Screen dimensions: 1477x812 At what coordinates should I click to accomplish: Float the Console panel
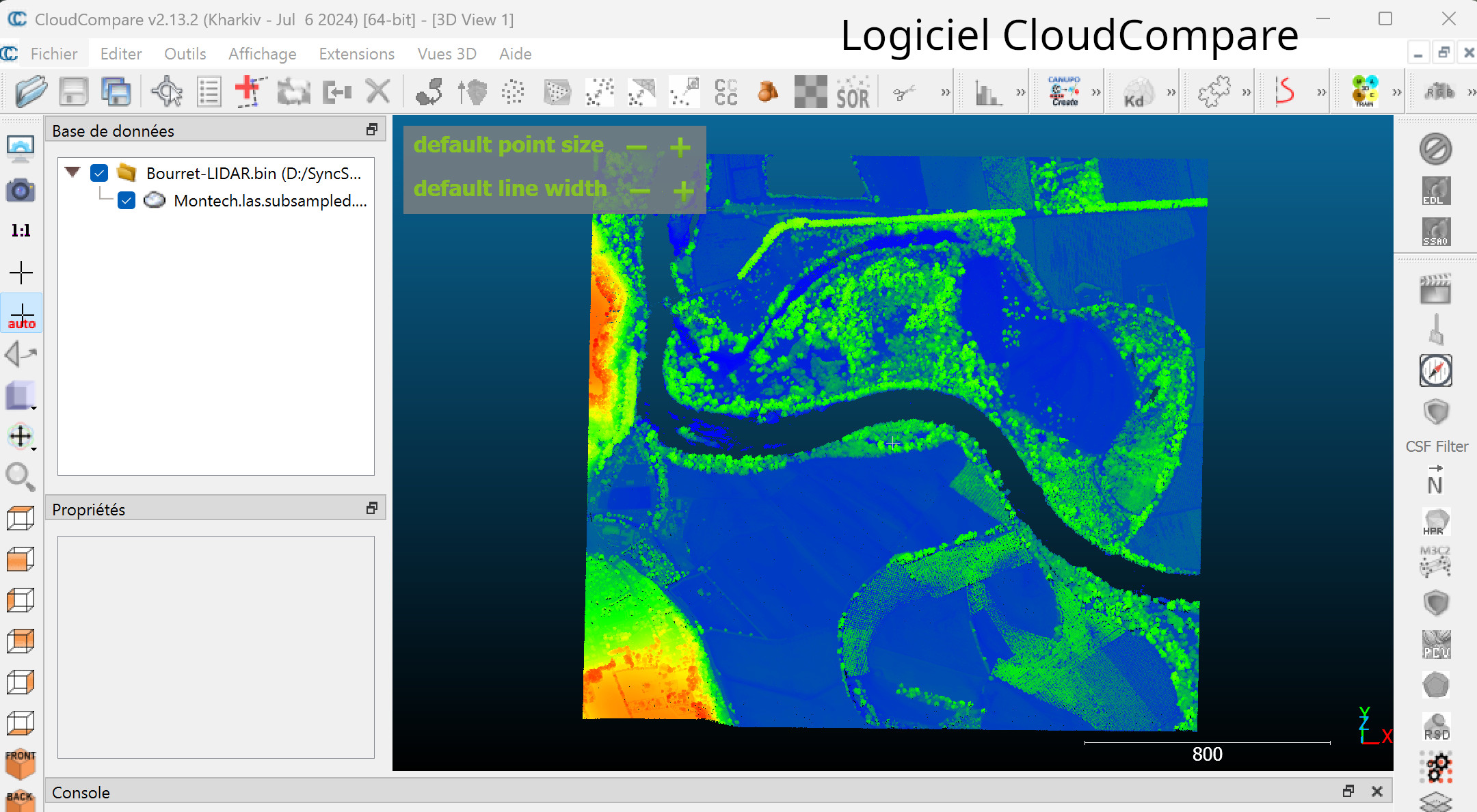point(1348,791)
